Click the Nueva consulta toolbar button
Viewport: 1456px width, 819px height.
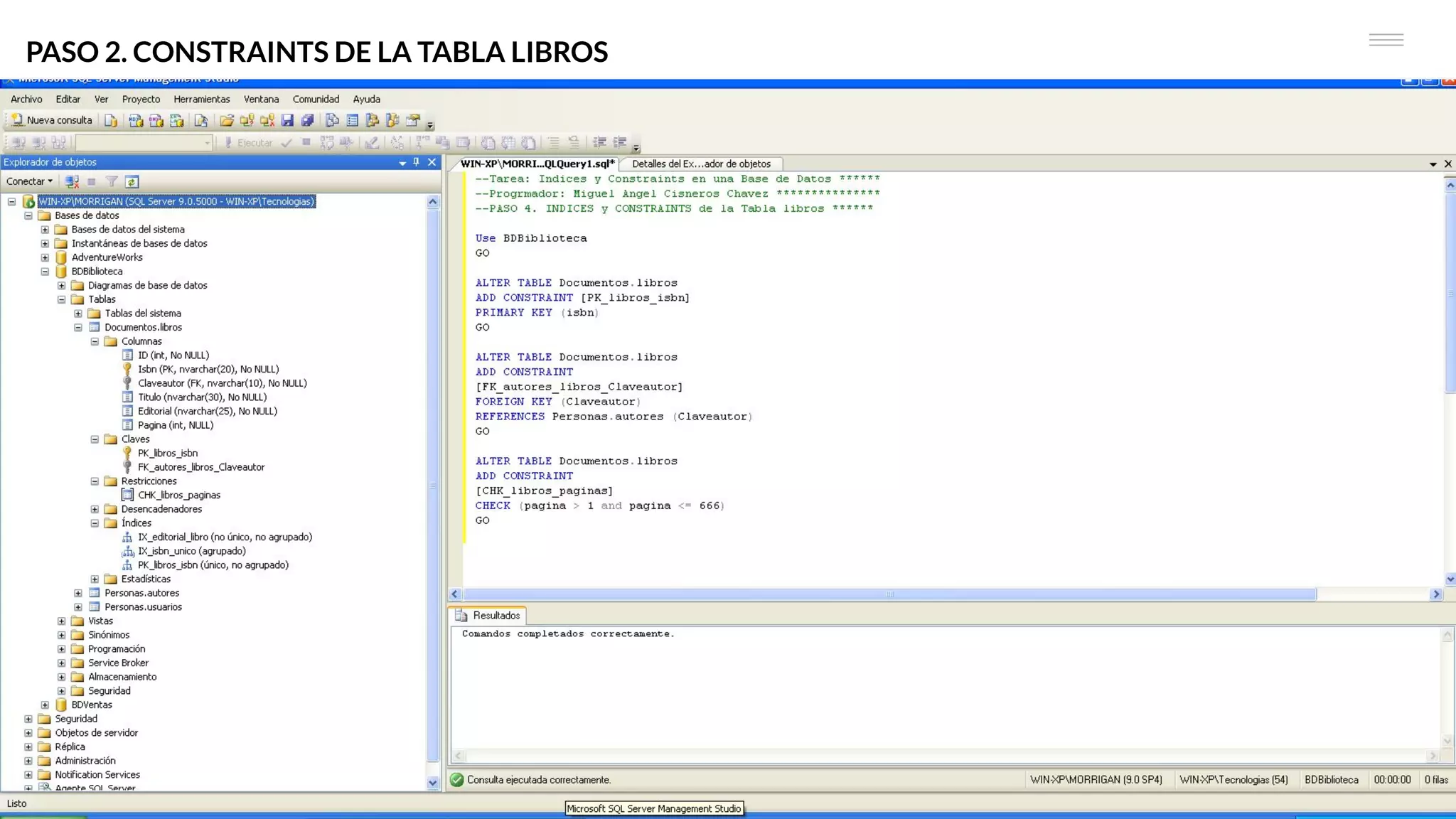(51, 120)
